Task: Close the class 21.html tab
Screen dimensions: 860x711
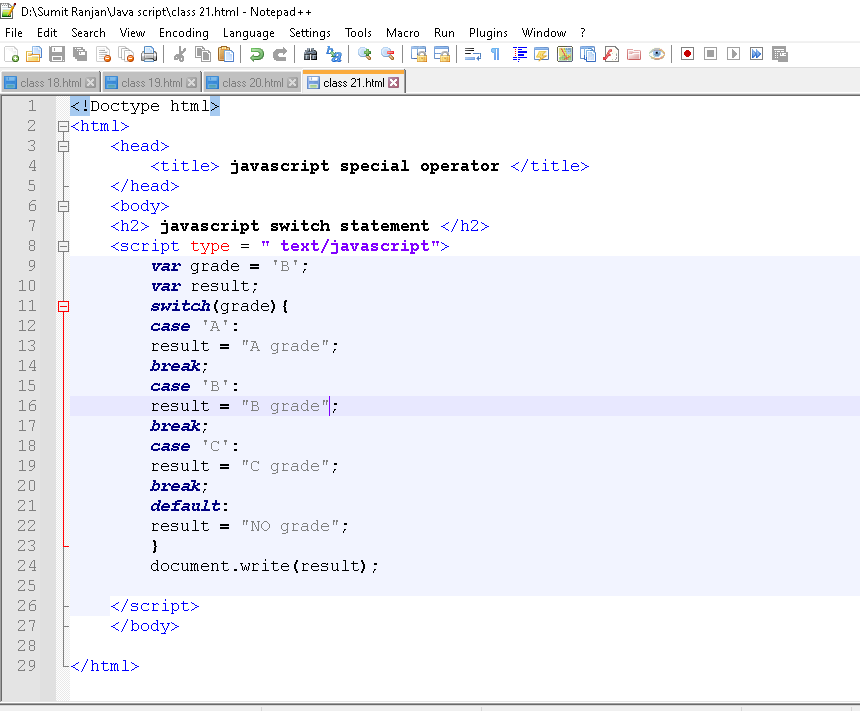Action: 394,83
